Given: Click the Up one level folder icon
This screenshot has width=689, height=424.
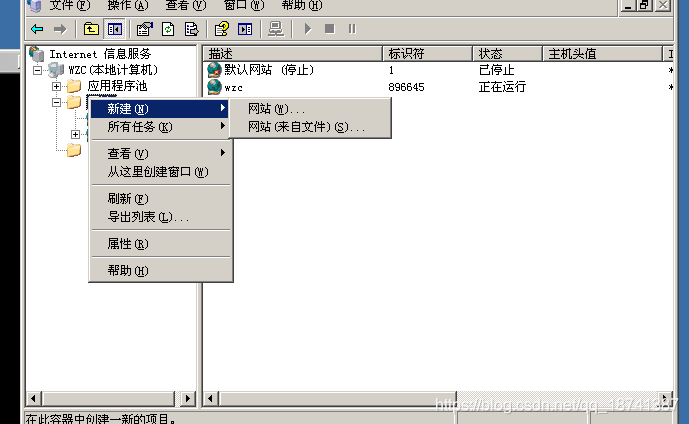Looking at the screenshot, I should pos(91,29).
